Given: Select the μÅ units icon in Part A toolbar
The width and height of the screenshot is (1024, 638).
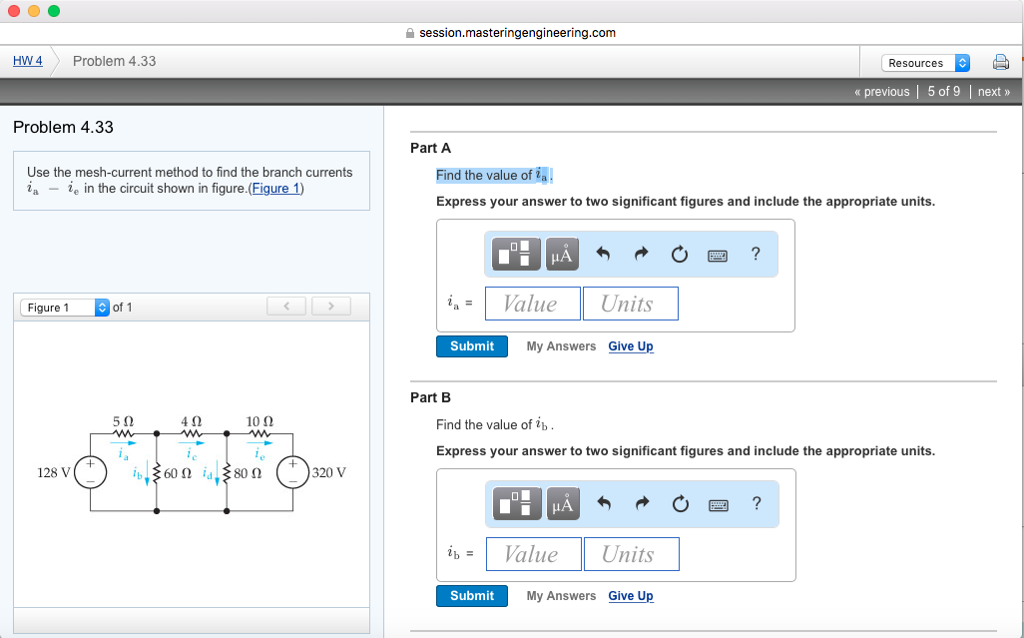Looking at the screenshot, I should tap(561, 254).
